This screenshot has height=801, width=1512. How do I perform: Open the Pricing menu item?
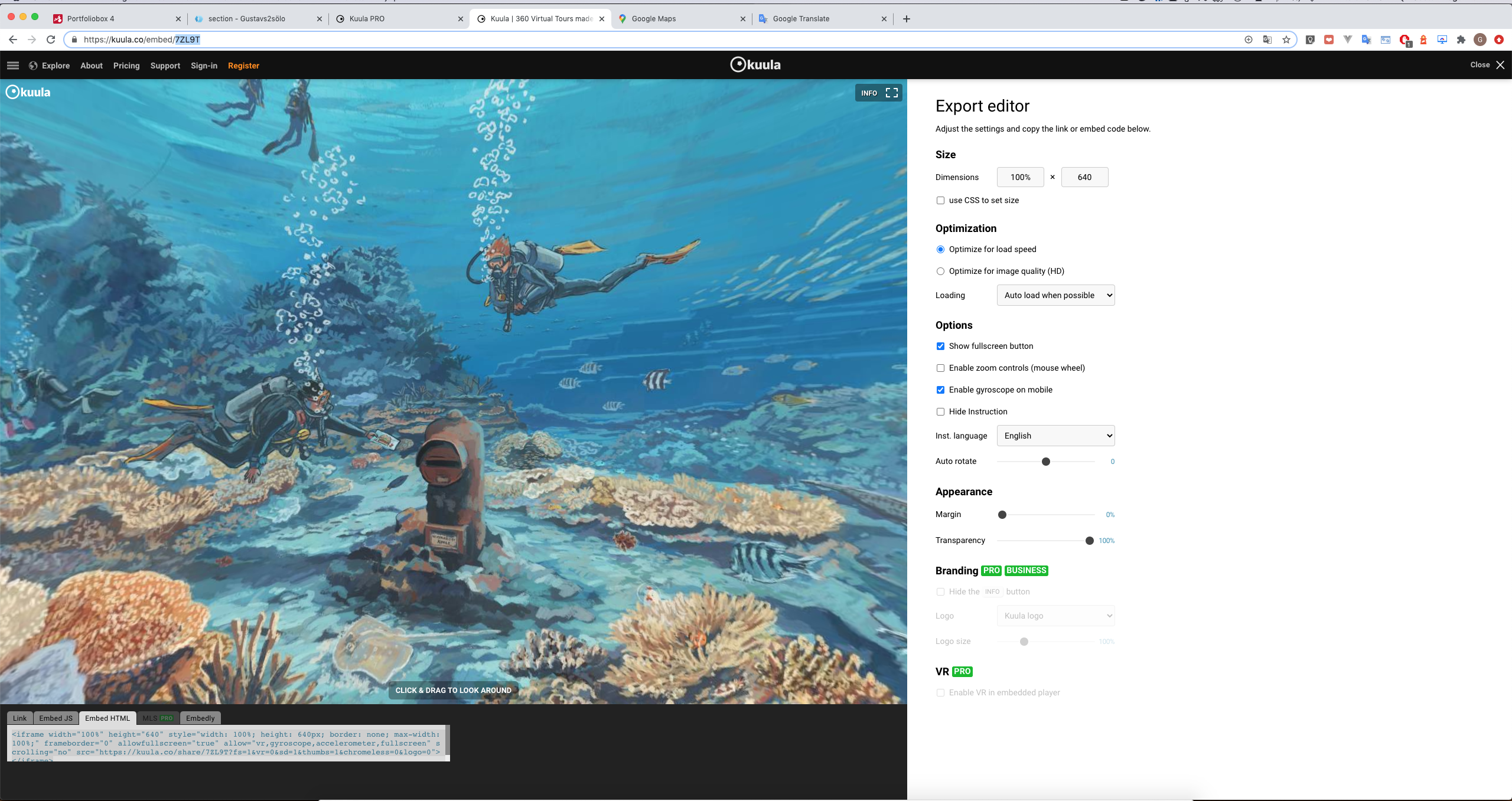coord(126,66)
